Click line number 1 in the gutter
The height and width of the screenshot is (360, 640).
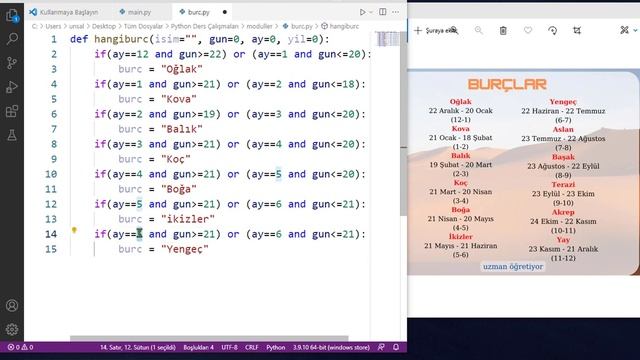[53, 39]
